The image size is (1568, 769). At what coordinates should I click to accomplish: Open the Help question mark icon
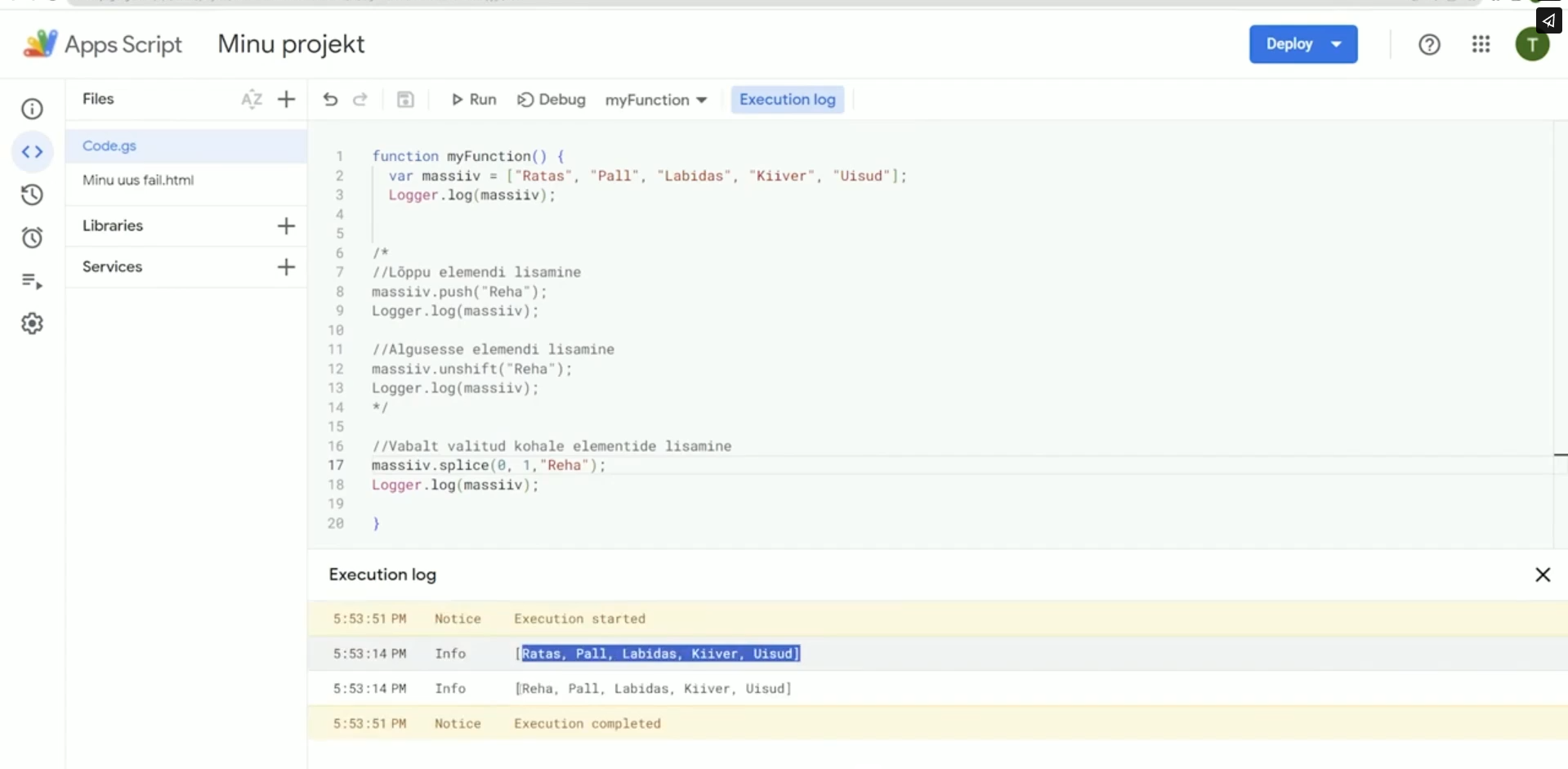(1429, 44)
